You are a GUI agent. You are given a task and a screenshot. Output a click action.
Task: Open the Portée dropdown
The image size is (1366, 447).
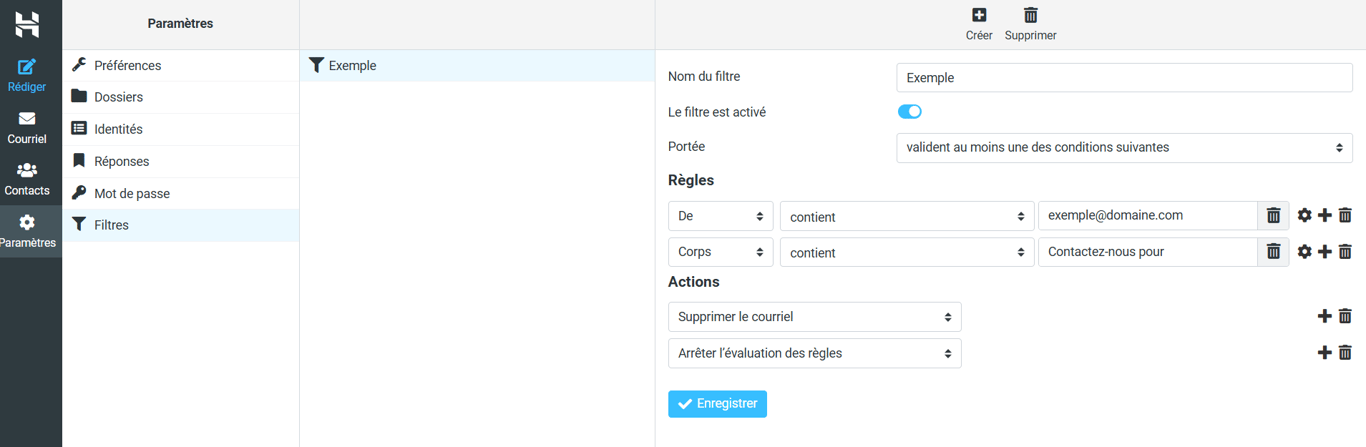pos(1124,148)
